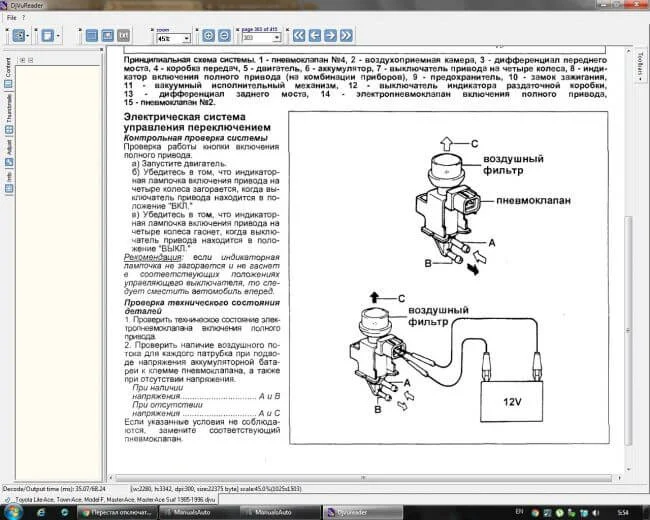Go to the first page

click(x=299, y=35)
